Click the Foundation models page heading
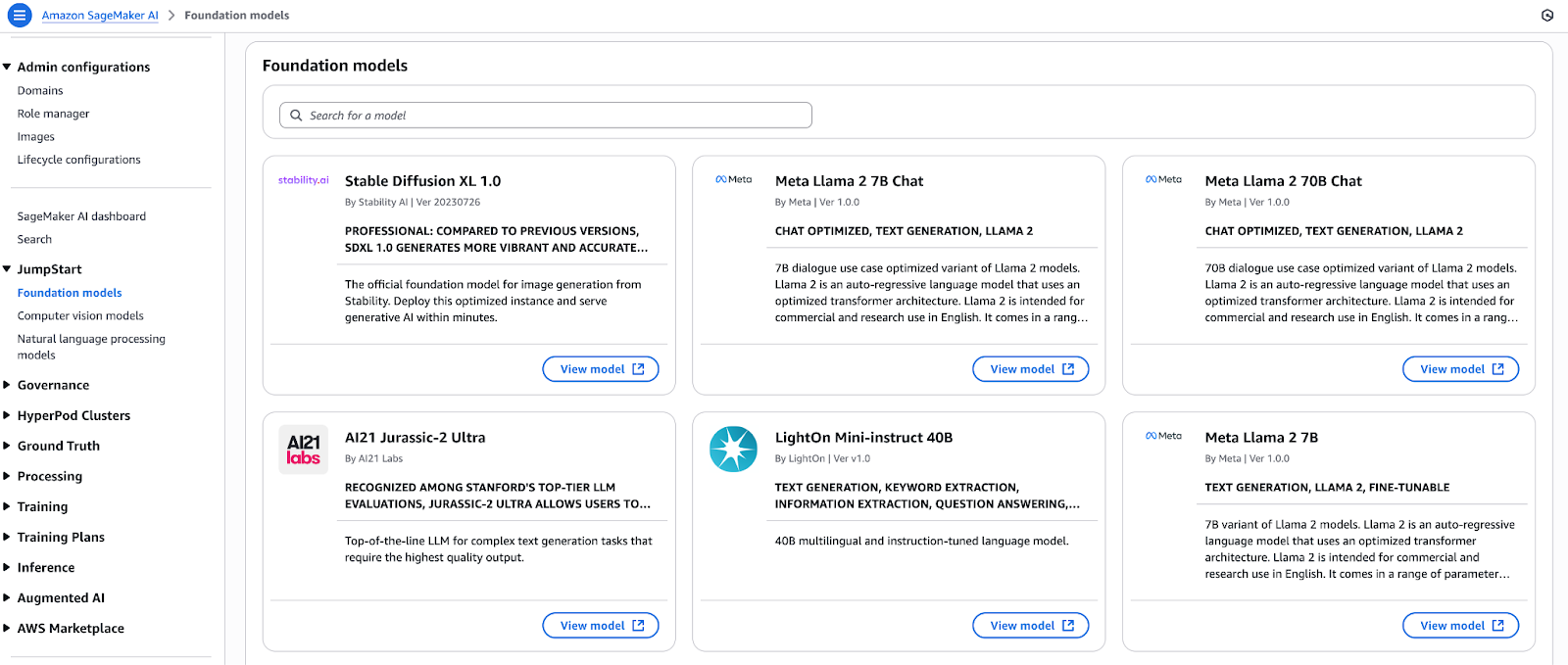1568x665 pixels. click(335, 66)
